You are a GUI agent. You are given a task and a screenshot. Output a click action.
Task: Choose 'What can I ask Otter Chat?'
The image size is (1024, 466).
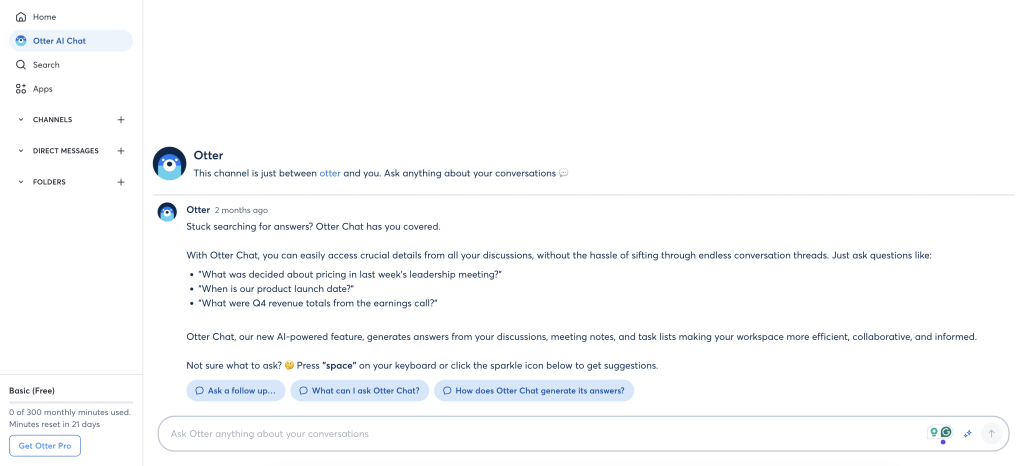(360, 390)
